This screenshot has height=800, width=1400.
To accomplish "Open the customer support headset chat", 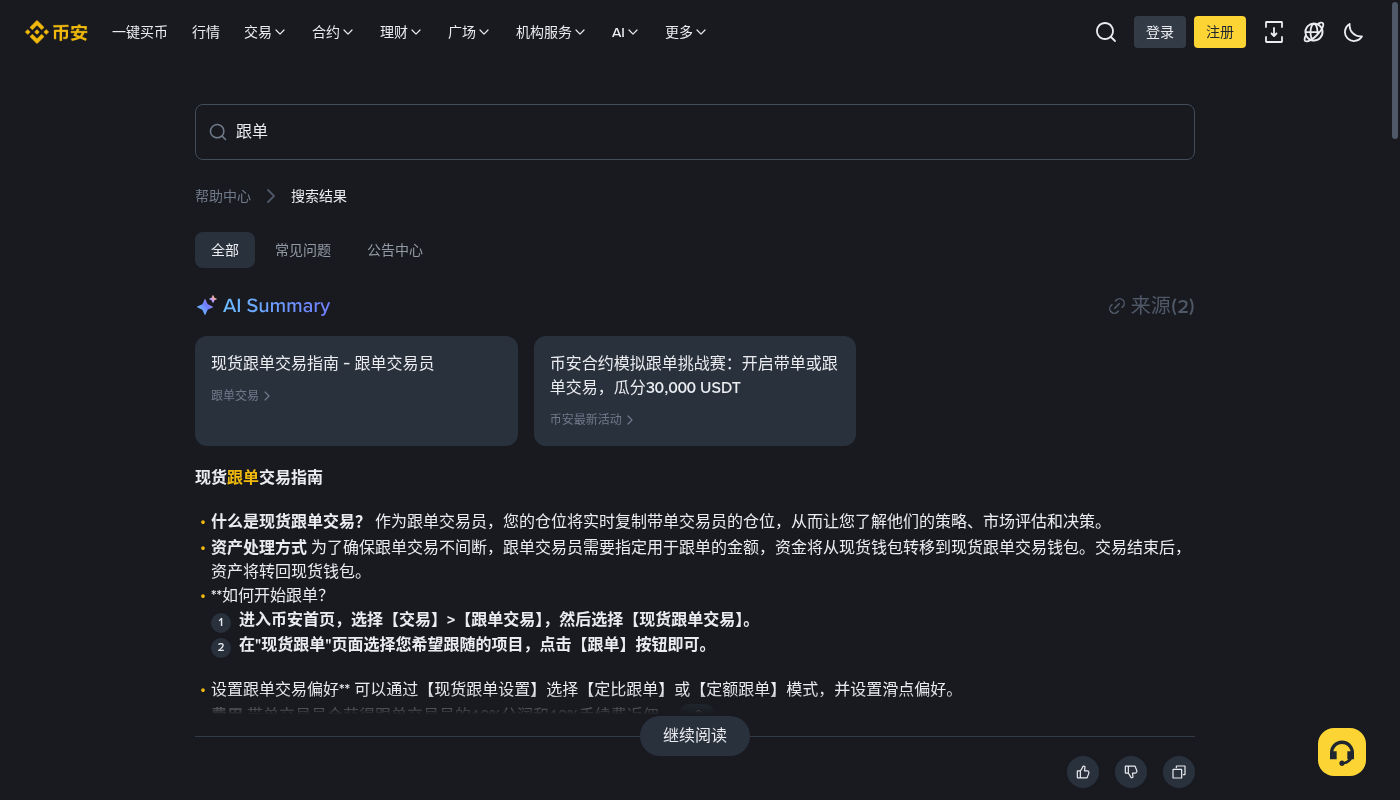I will 1342,752.
